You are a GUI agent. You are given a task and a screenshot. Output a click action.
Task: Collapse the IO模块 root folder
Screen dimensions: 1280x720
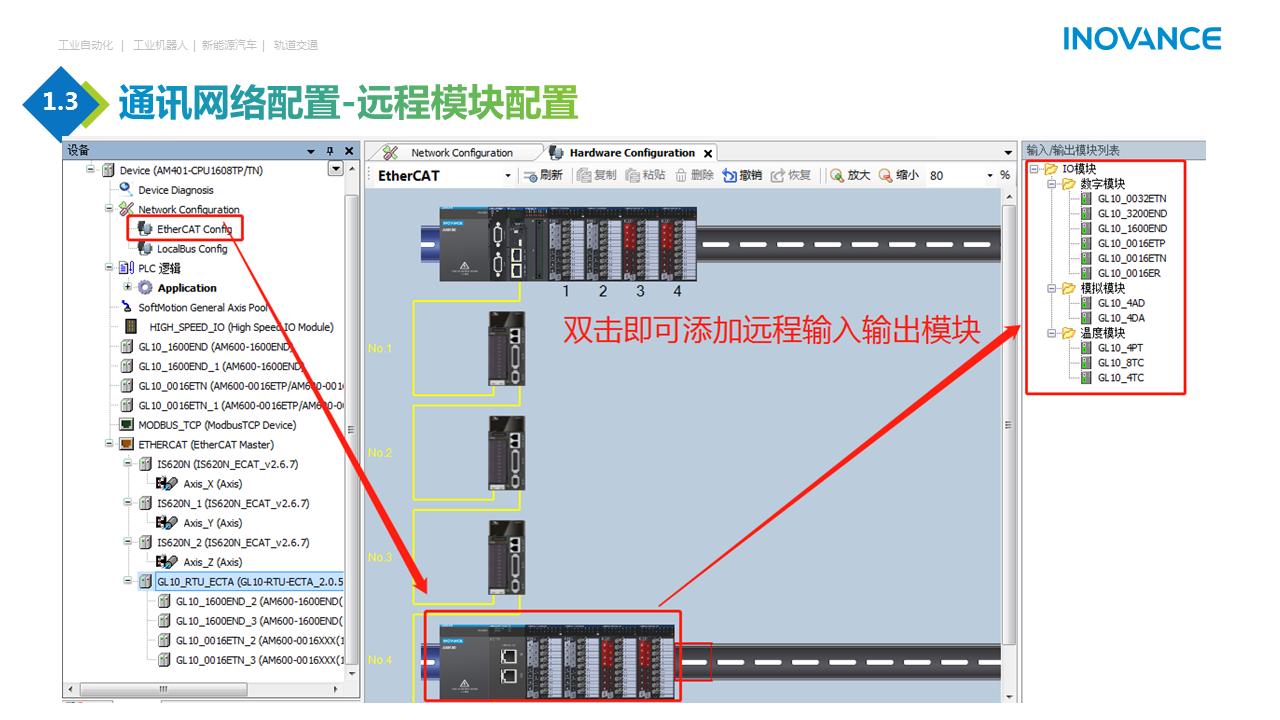point(1034,168)
